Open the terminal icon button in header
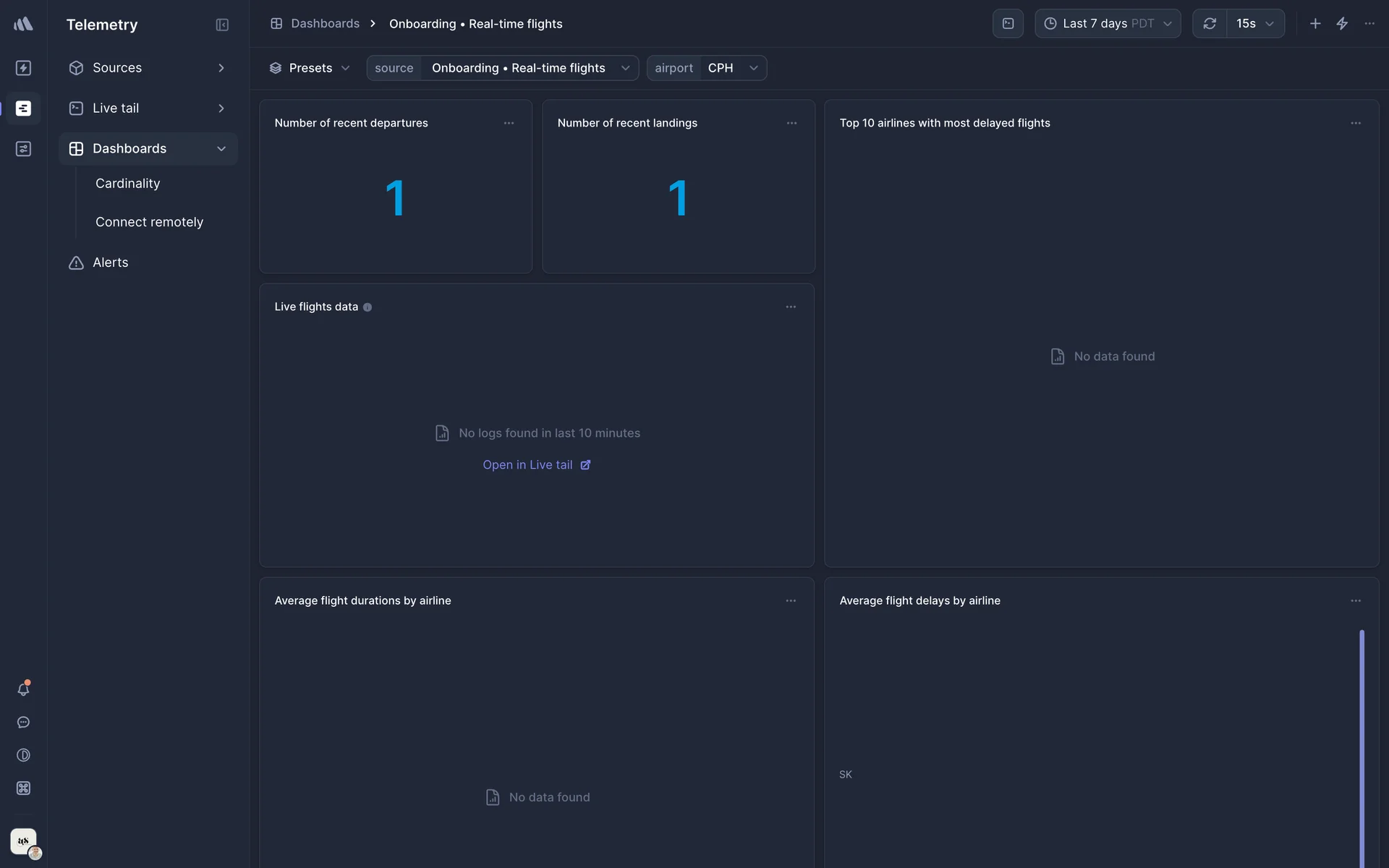Viewport: 1389px width, 868px height. pyautogui.click(x=1008, y=24)
